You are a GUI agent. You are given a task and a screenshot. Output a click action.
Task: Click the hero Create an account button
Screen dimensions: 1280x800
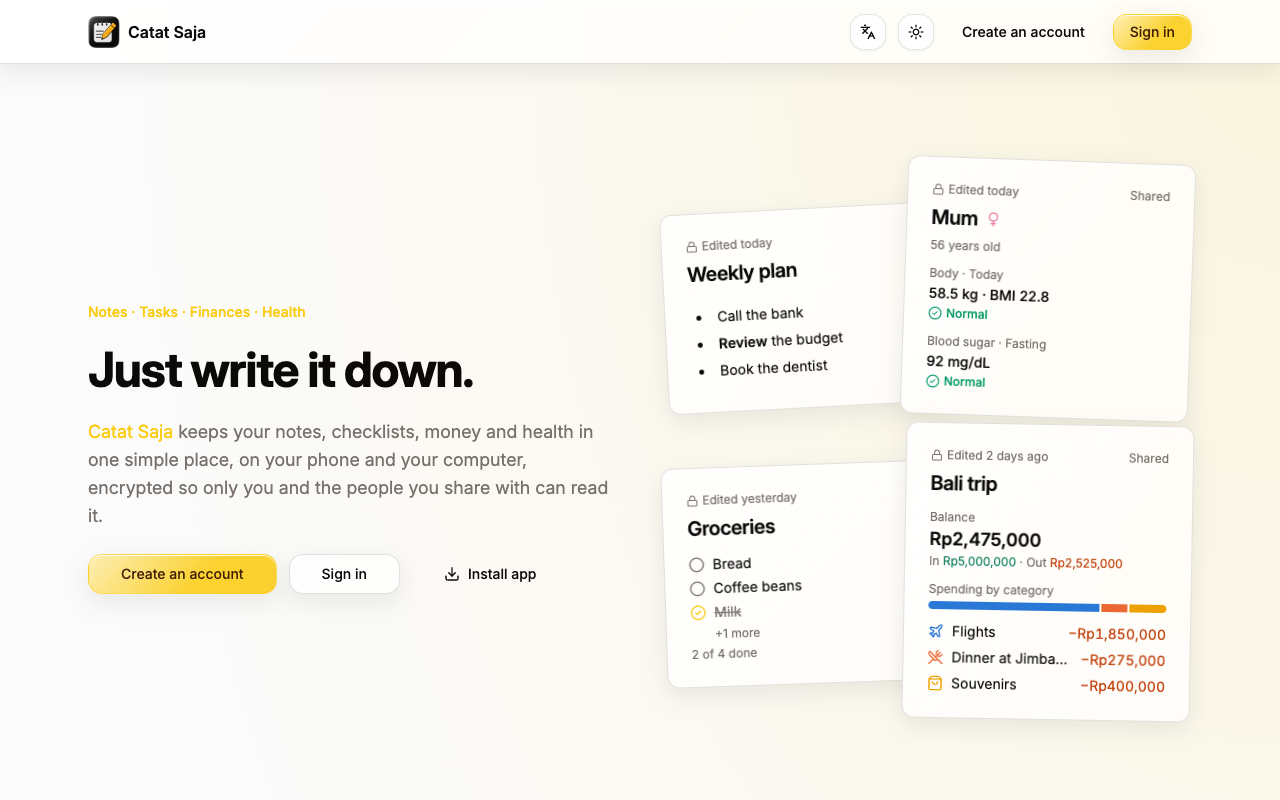click(182, 574)
